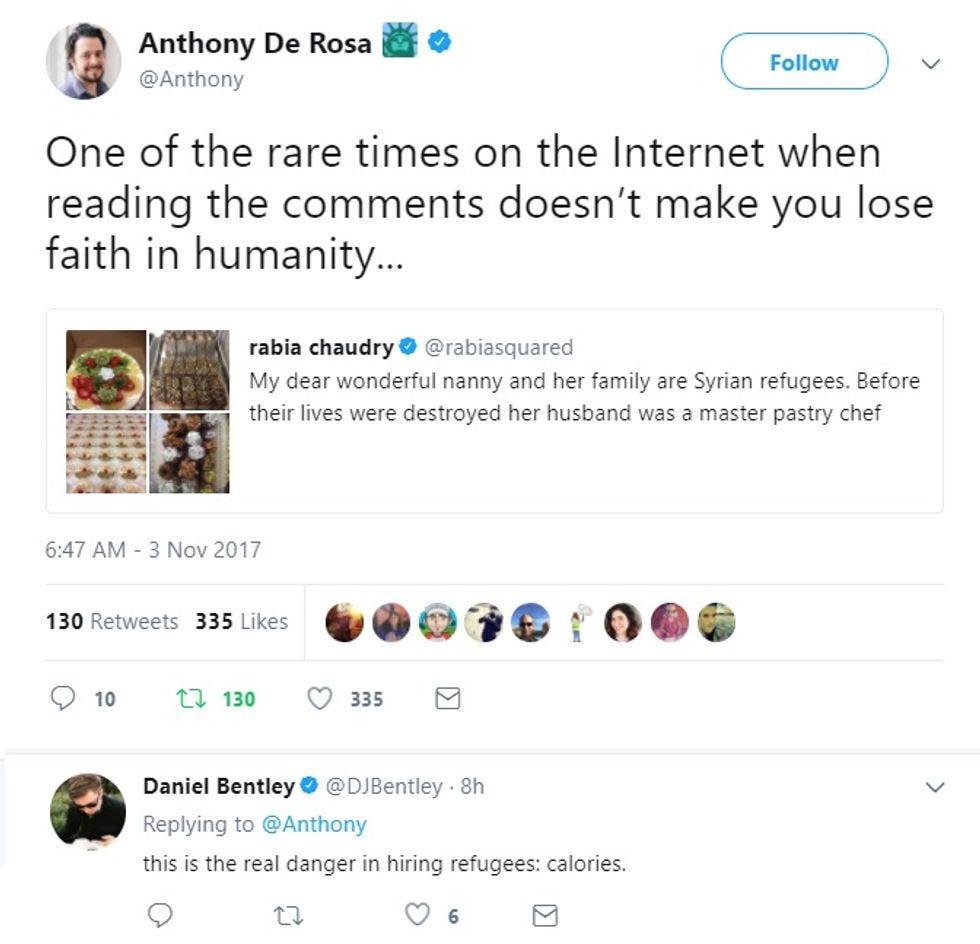
Task: Click Daniel Bentley's avatar
Action: click(x=88, y=811)
